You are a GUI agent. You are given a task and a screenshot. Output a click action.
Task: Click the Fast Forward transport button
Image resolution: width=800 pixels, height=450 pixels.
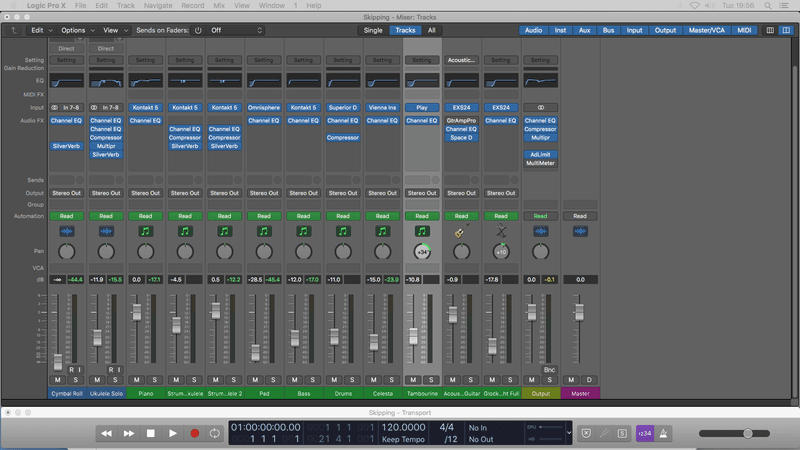click(129, 433)
